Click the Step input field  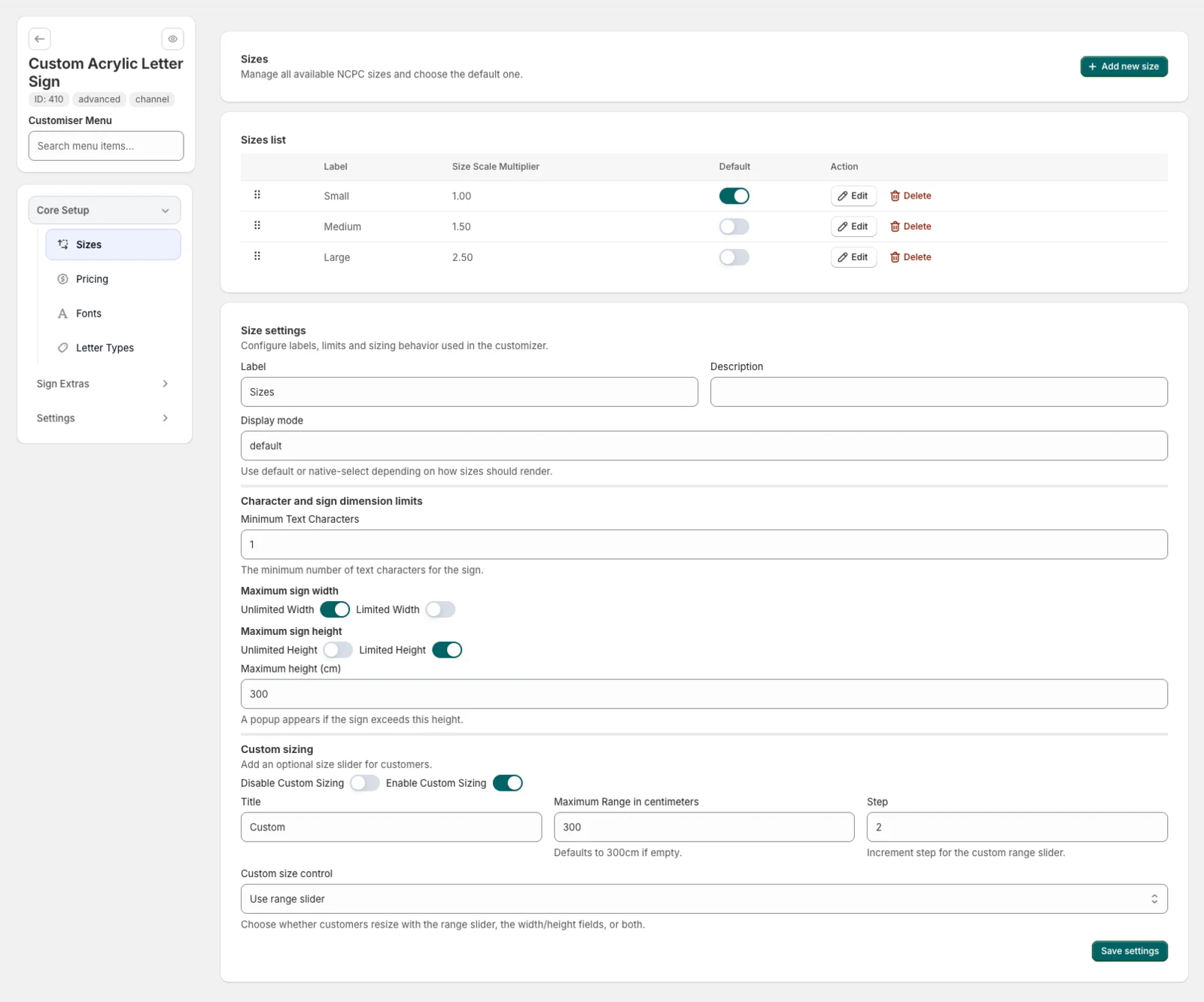click(x=1017, y=827)
